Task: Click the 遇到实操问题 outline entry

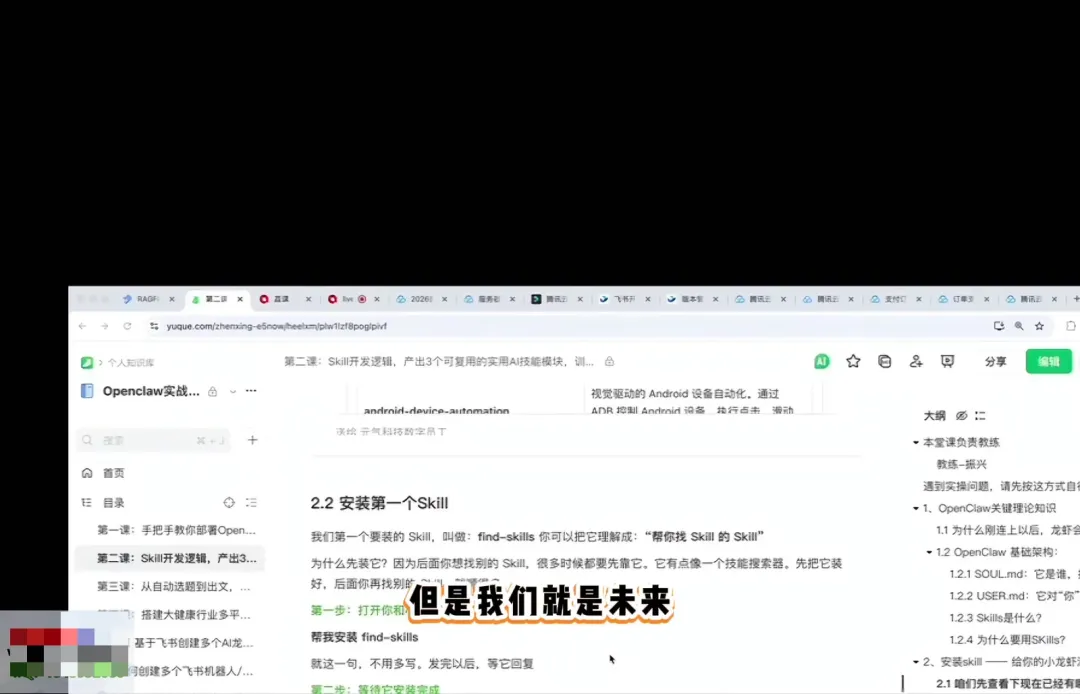Action: click(x=1001, y=487)
